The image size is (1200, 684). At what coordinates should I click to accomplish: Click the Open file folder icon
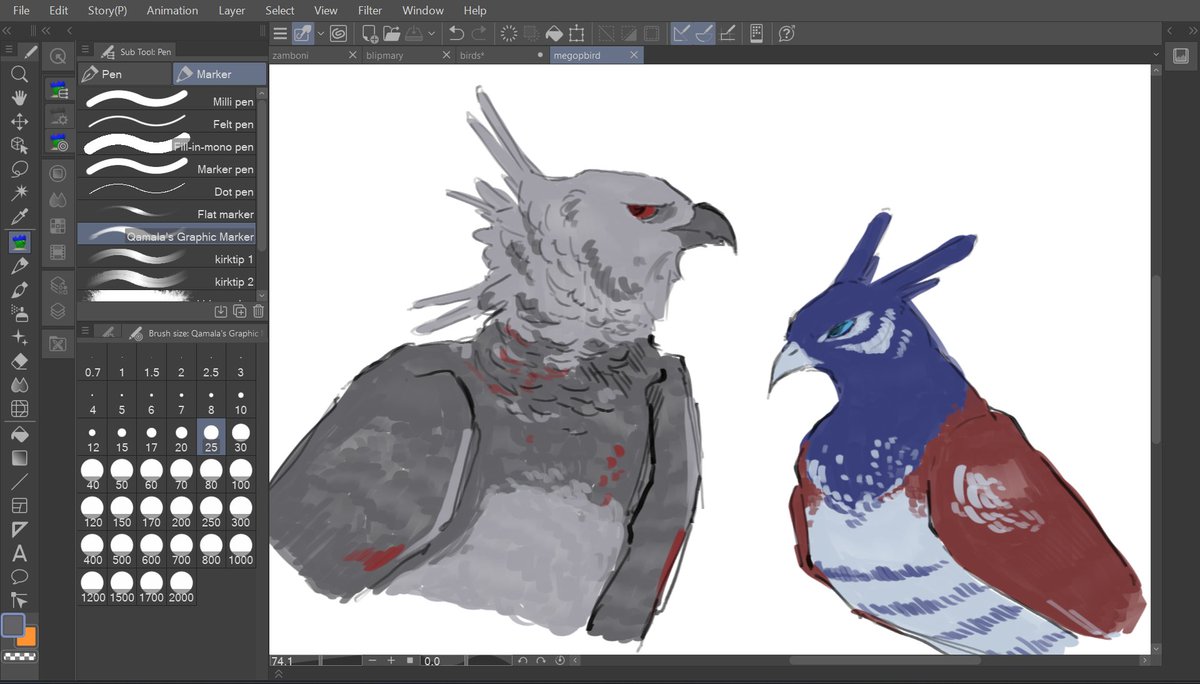click(393, 33)
